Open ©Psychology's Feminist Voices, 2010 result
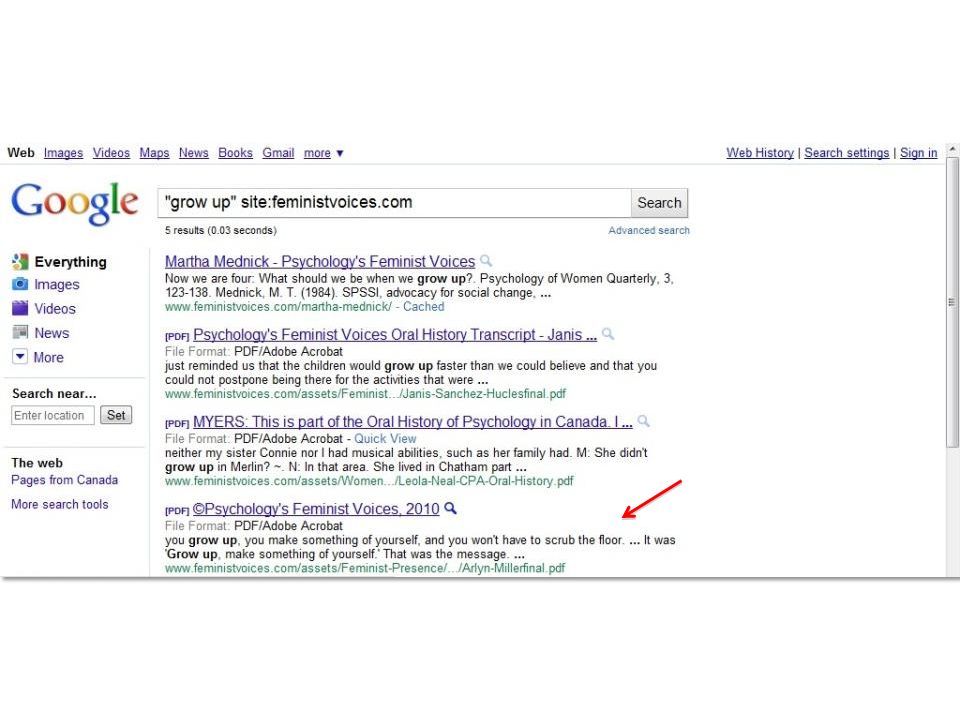Screen dimensions: 960x720 (x=316, y=509)
